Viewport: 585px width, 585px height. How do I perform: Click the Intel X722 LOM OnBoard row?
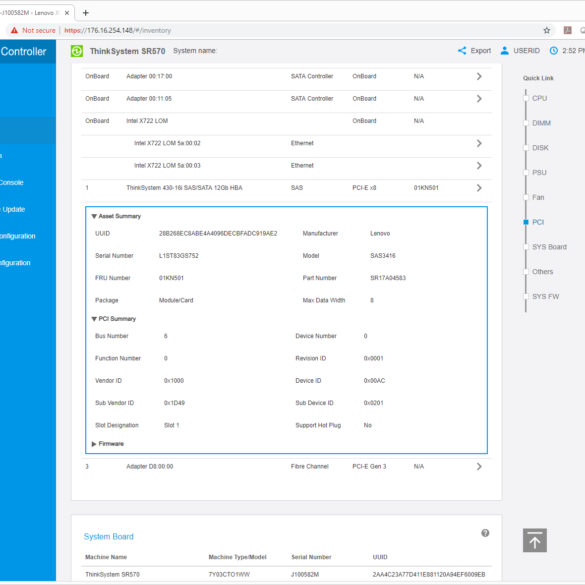pos(286,121)
